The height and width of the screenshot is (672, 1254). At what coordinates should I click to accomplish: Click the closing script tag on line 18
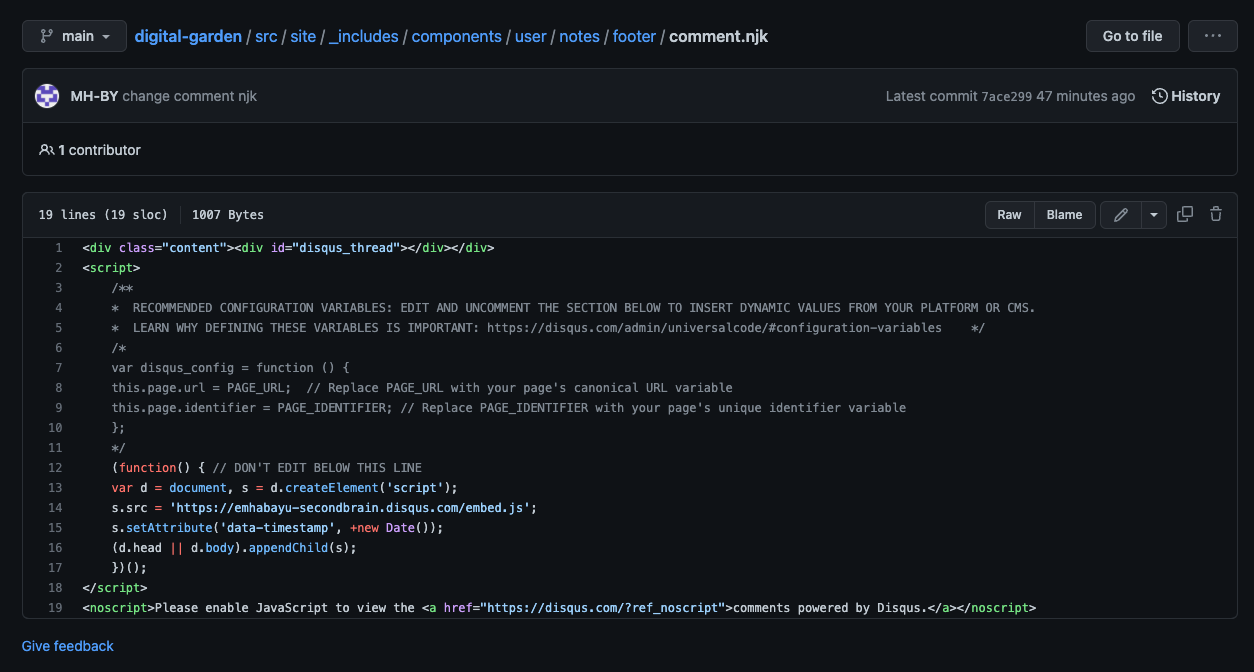(115, 588)
